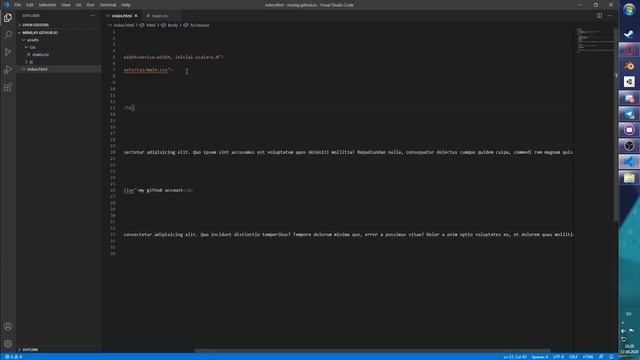Click the vertical scrollbar of the editor
The height and width of the screenshot is (360, 640).
pos(615,124)
